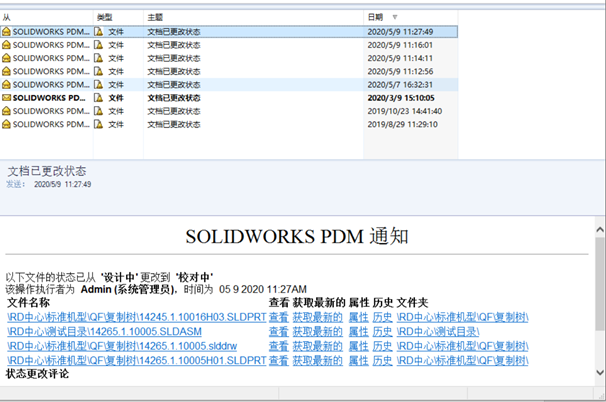The width and height of the screenshot is (606, 402).
Task: Click file type icon in 15:10:05 row
Action: coord(99,98)
